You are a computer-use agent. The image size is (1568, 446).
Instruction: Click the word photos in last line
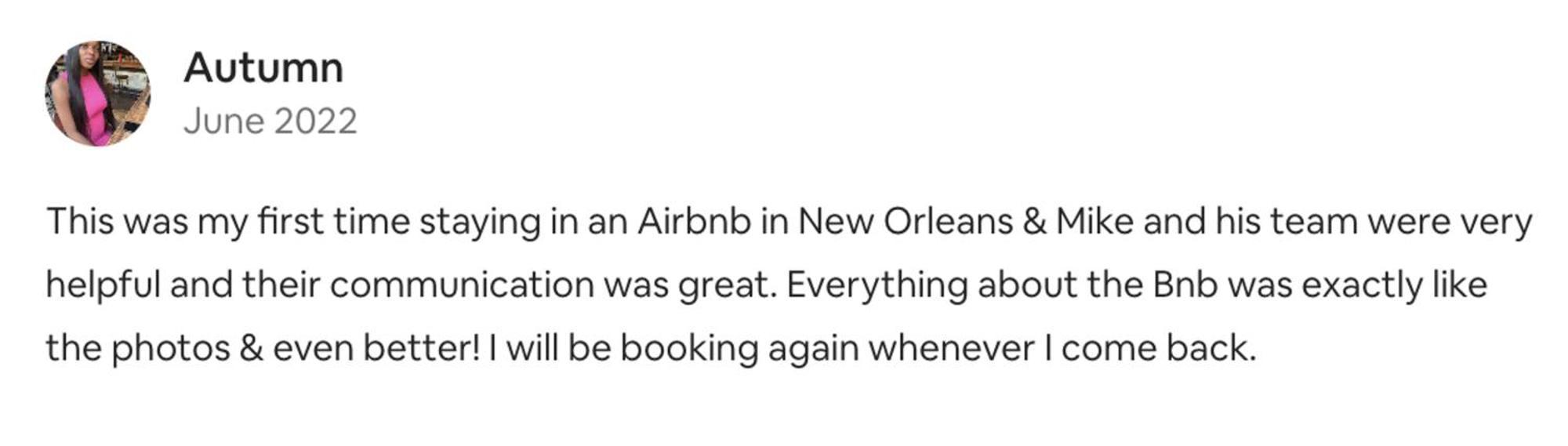pos(171,349)
